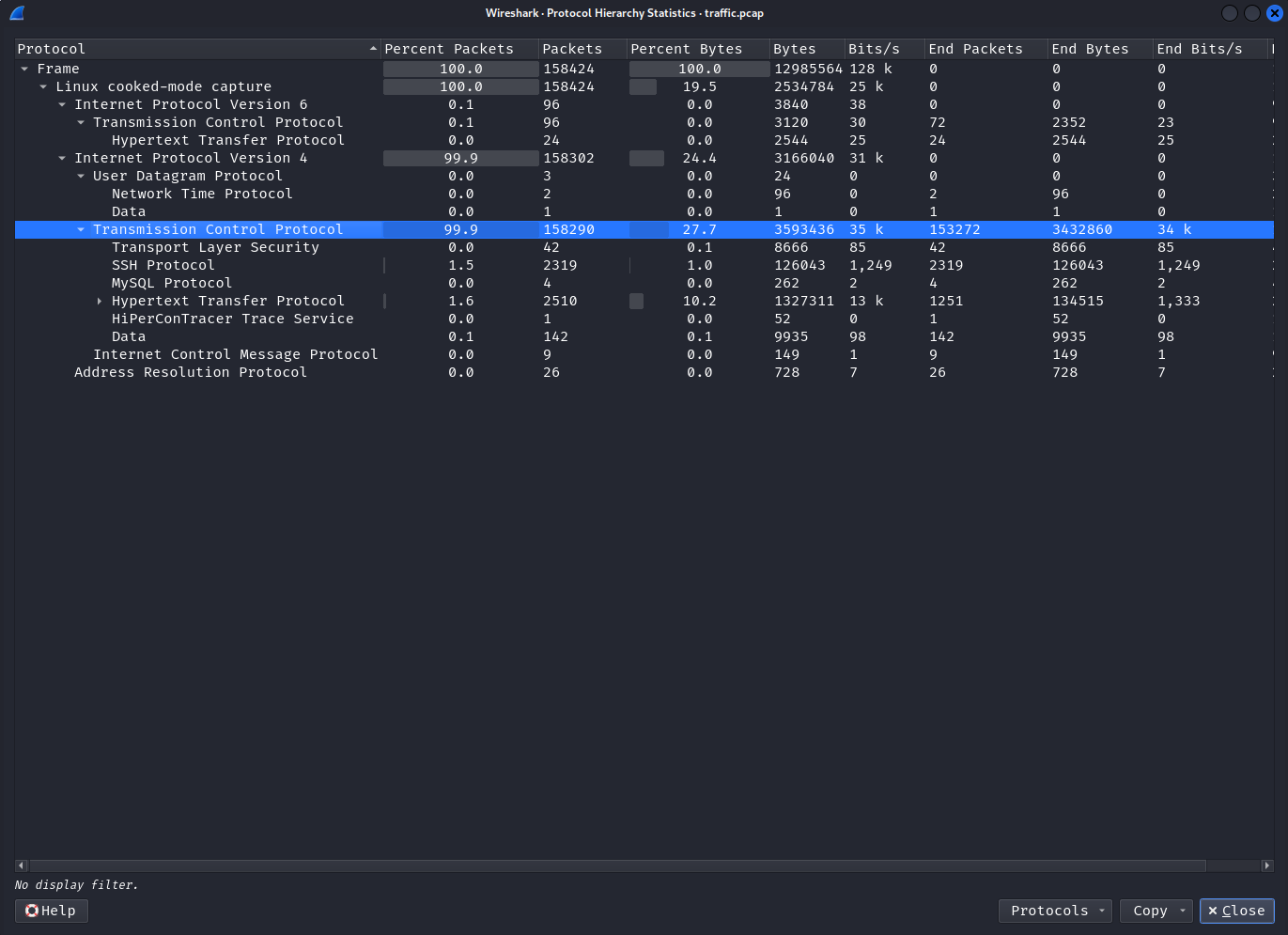Sort by the Protocol column header

(x=188, y=49)
